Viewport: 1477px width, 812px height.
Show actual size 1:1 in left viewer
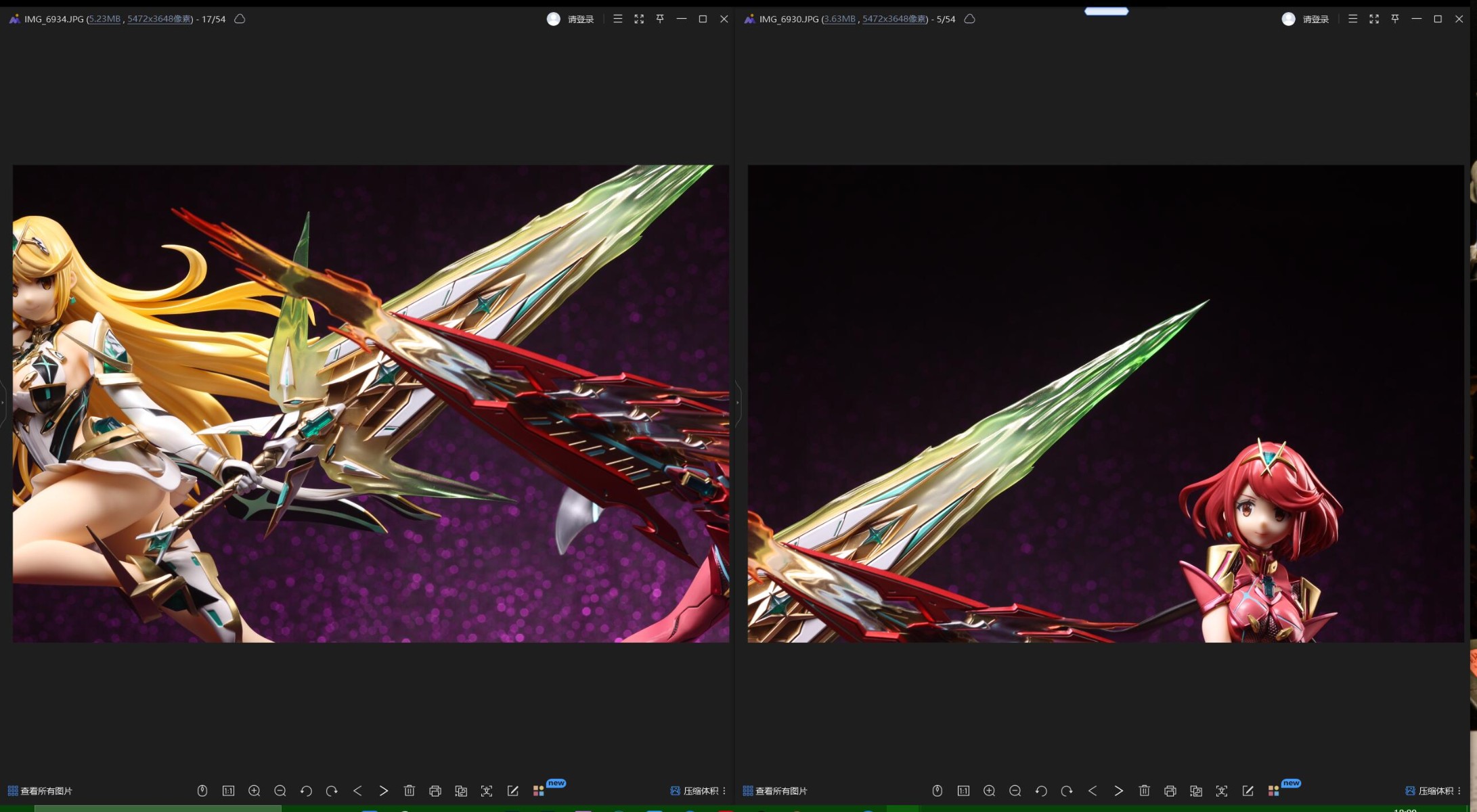tap(228, 790)
